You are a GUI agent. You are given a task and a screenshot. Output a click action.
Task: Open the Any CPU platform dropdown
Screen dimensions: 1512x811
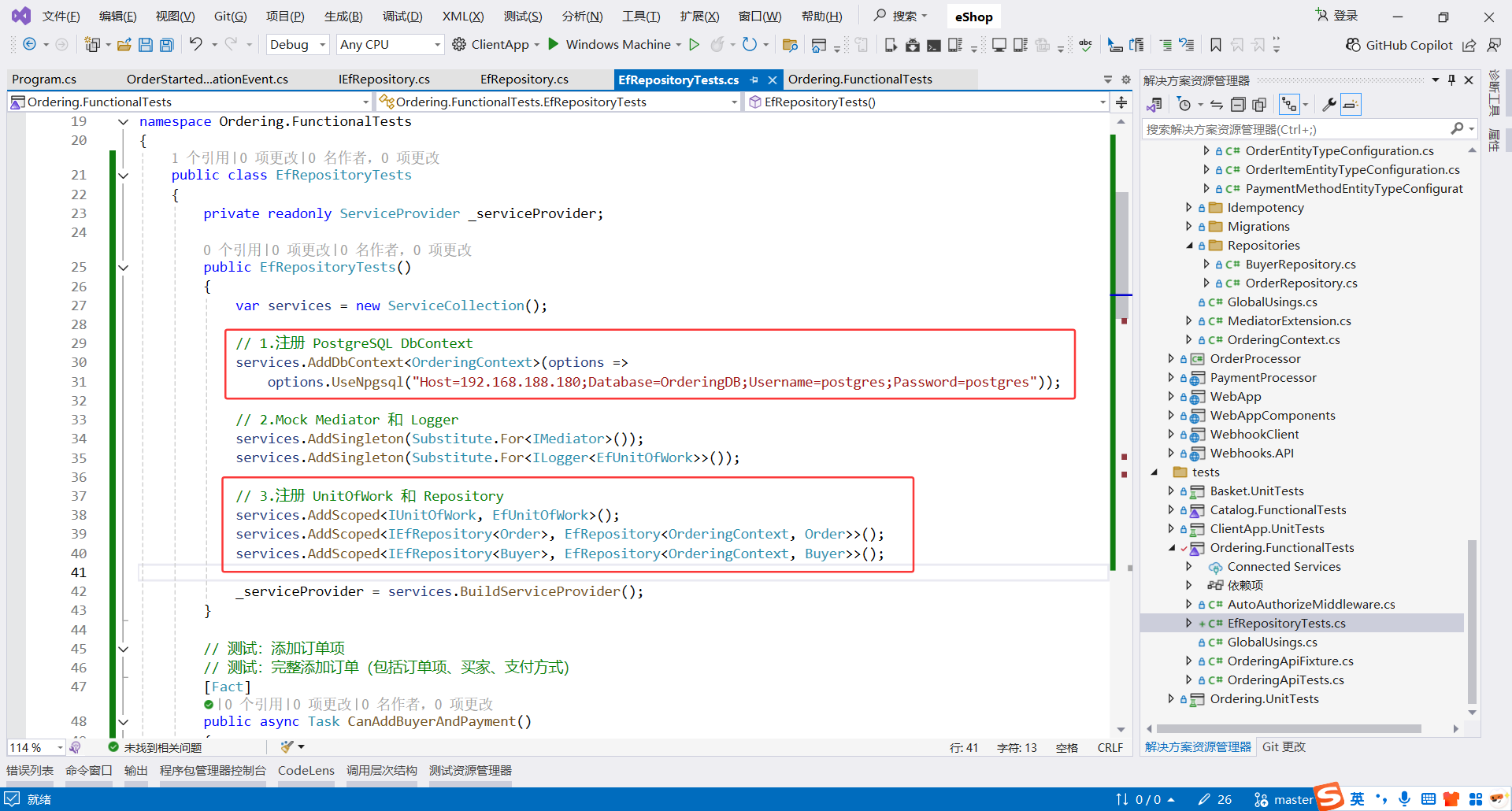click(391, 45)
